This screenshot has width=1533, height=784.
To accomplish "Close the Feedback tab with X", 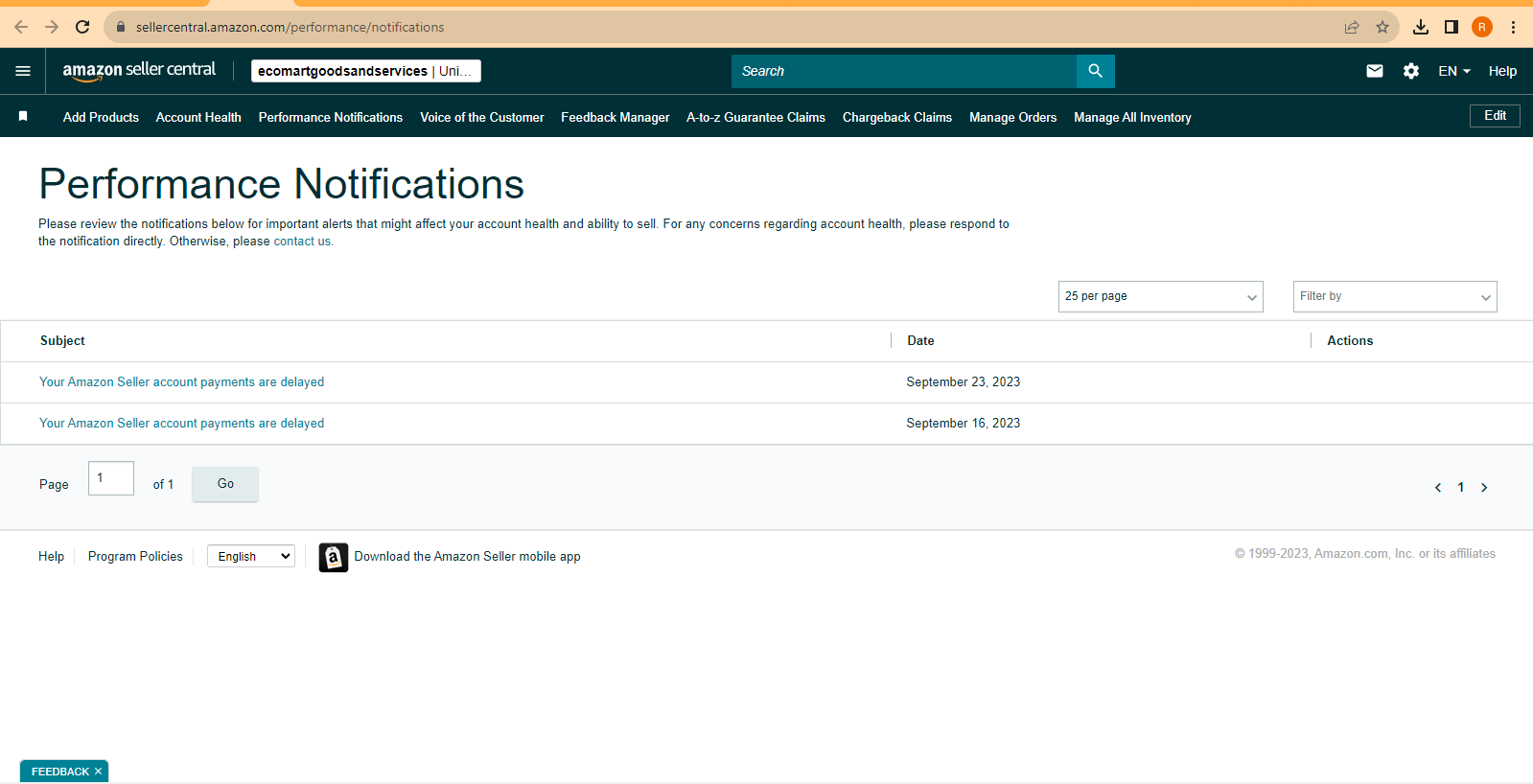I will tap(98, 772).
